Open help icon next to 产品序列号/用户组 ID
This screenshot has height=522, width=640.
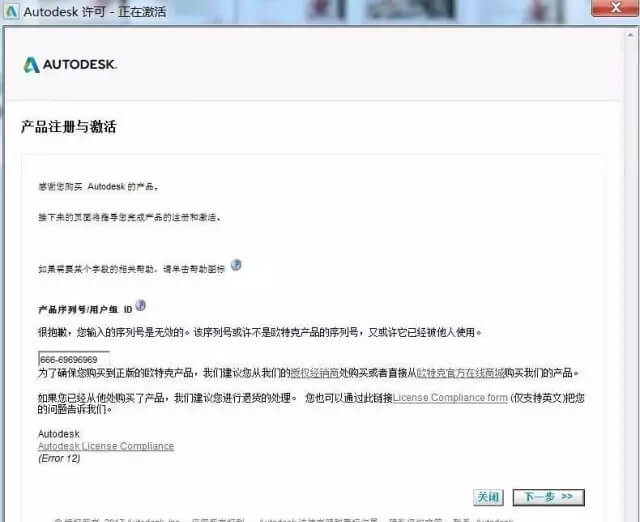point(140,305)
